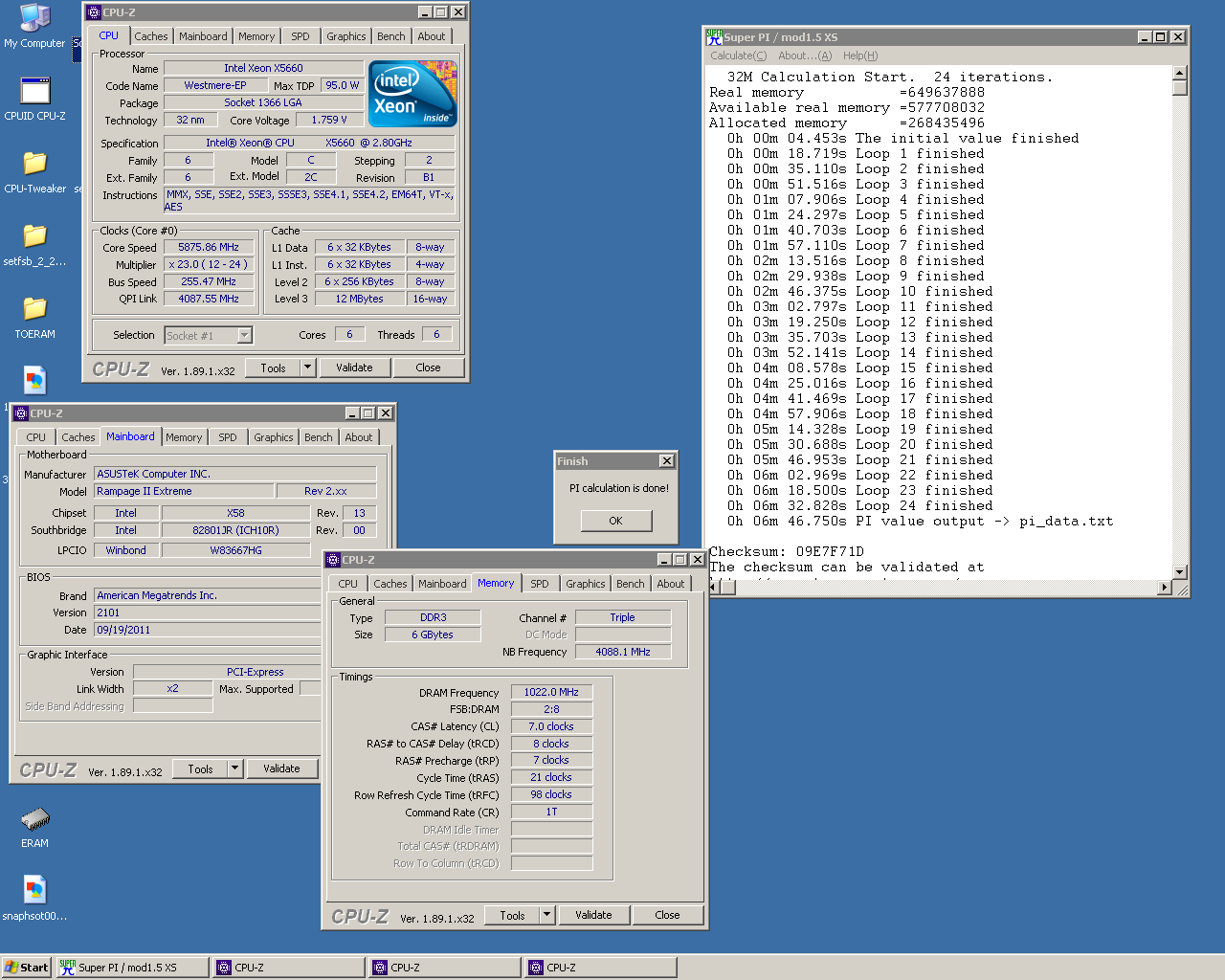The height and width of the screenshot is (980, 1225).
Task: Switch to Caches tab in top CPU-Z window
Action: pos(151,36)
